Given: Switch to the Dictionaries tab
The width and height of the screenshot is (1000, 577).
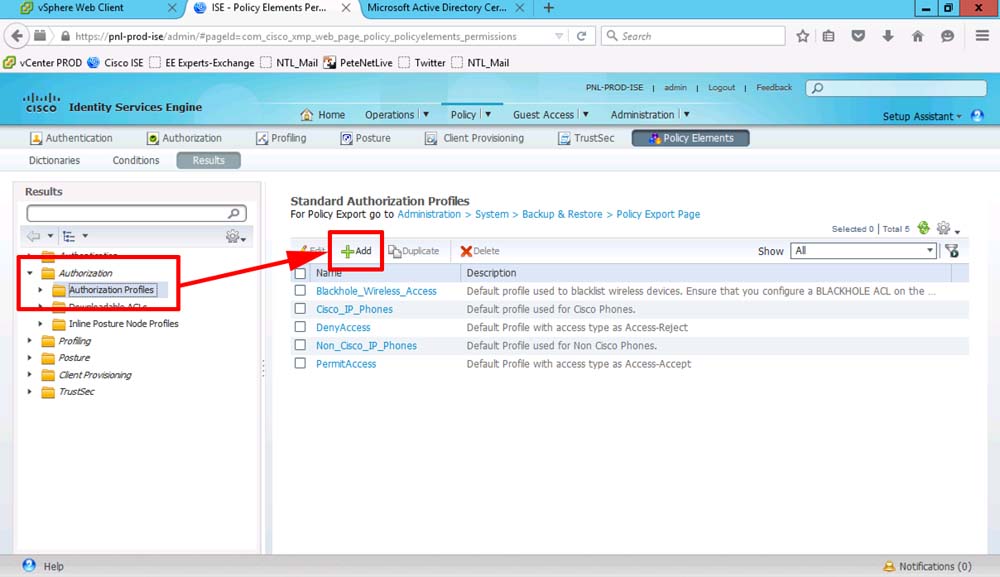Looking at the screenshot, I should [x=54, y=161].
